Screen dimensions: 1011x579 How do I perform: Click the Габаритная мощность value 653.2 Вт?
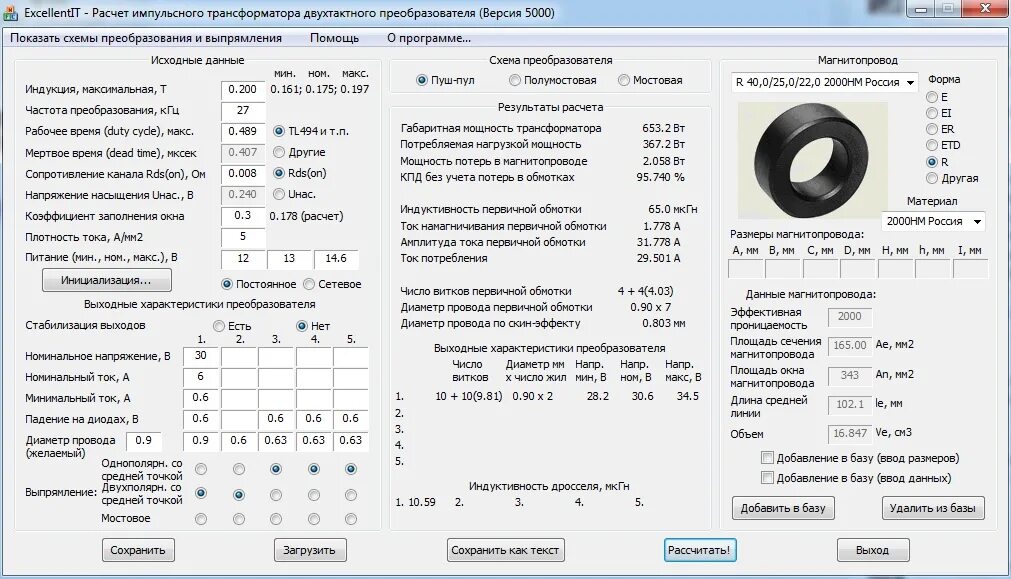663,128
